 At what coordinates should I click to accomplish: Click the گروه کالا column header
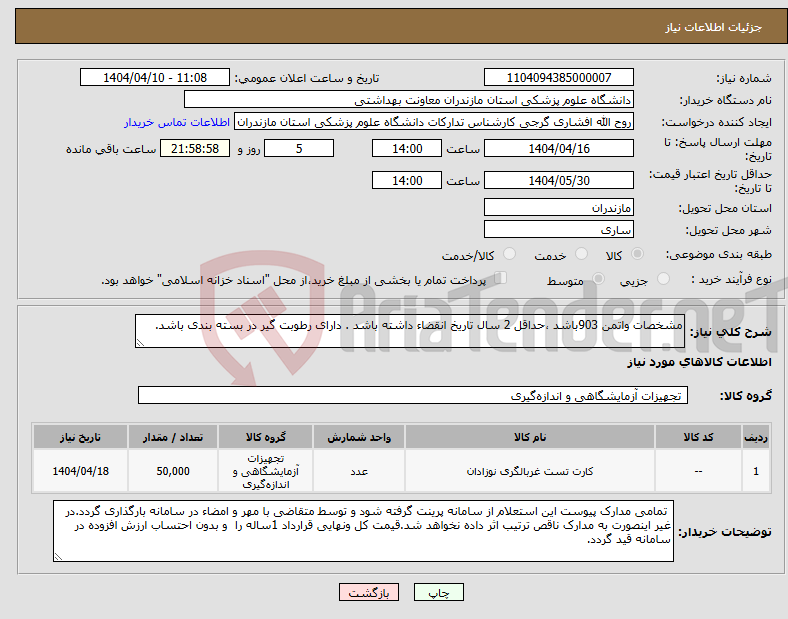click(x=265, y=437)
